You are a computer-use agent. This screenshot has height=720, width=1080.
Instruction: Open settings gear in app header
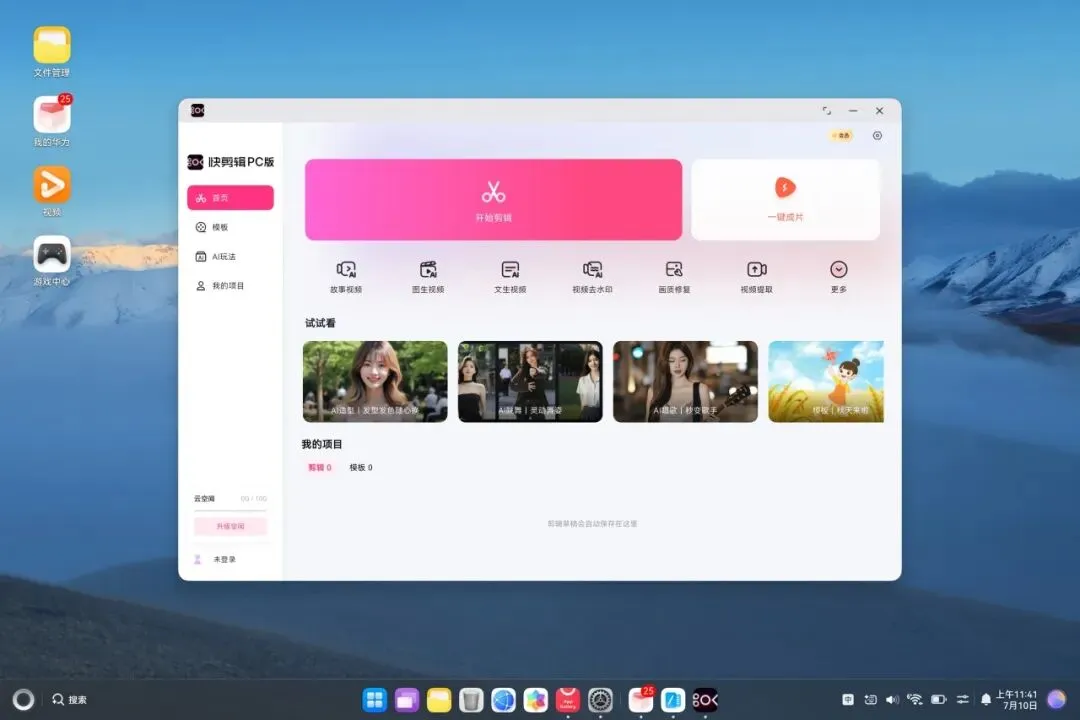877,136
